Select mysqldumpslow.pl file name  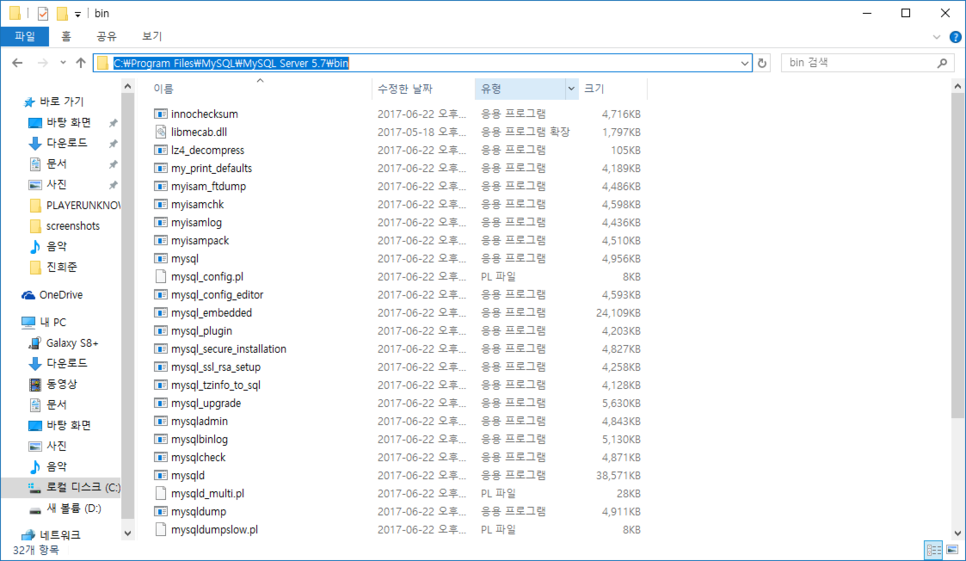click(x=214, y=530)
